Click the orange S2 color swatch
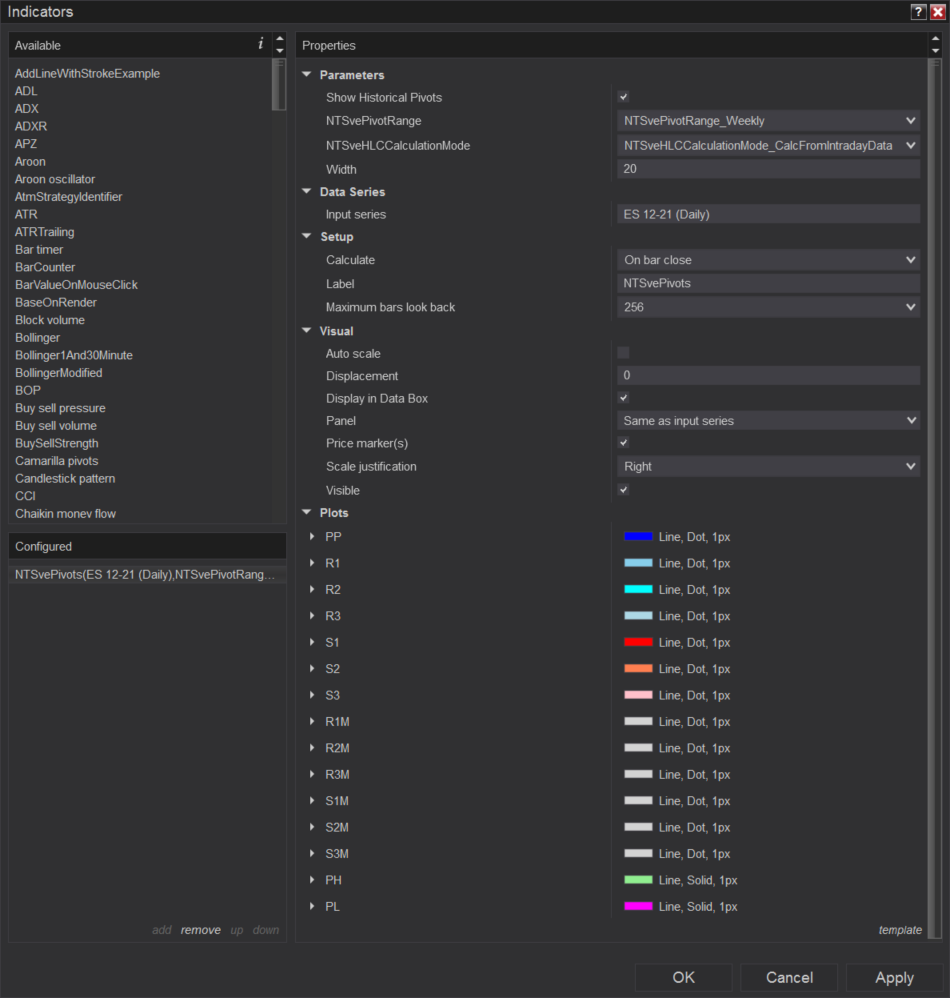This screenshot has width=950, height=998. [x=638, y=668]
